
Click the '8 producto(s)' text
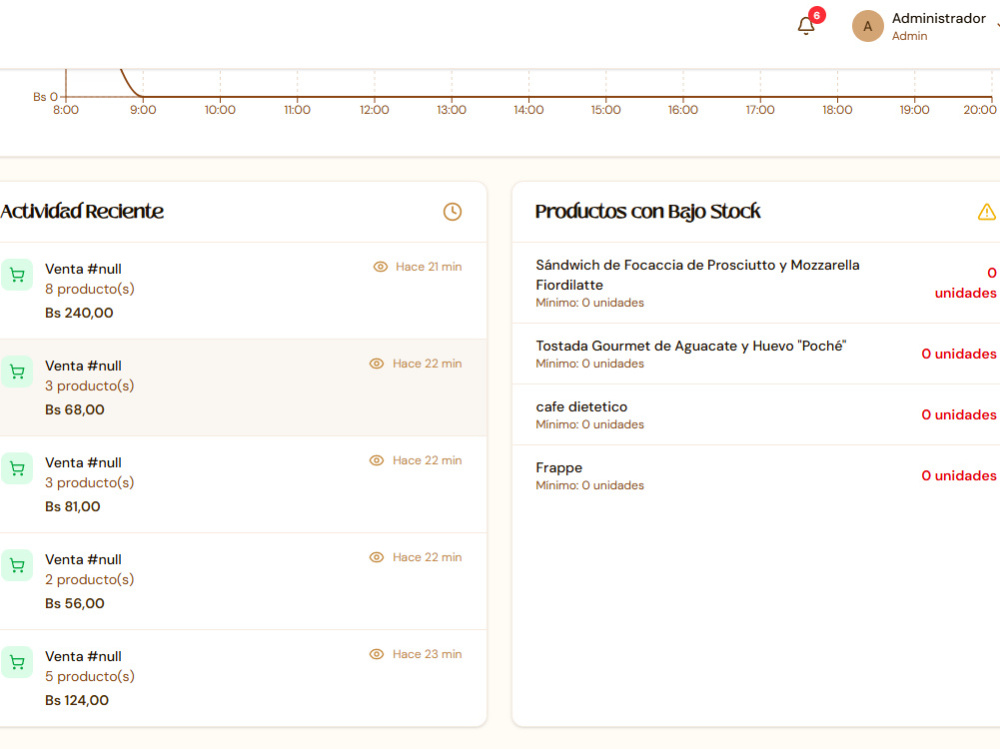89,289
